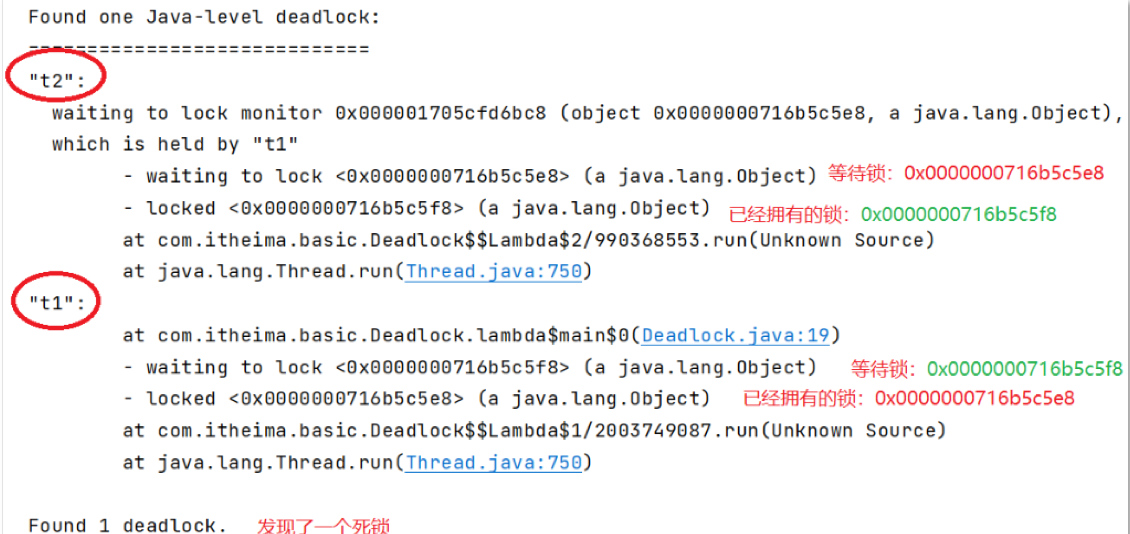Open Thread.java:750 link in t1 stack trace

point(494,462)
